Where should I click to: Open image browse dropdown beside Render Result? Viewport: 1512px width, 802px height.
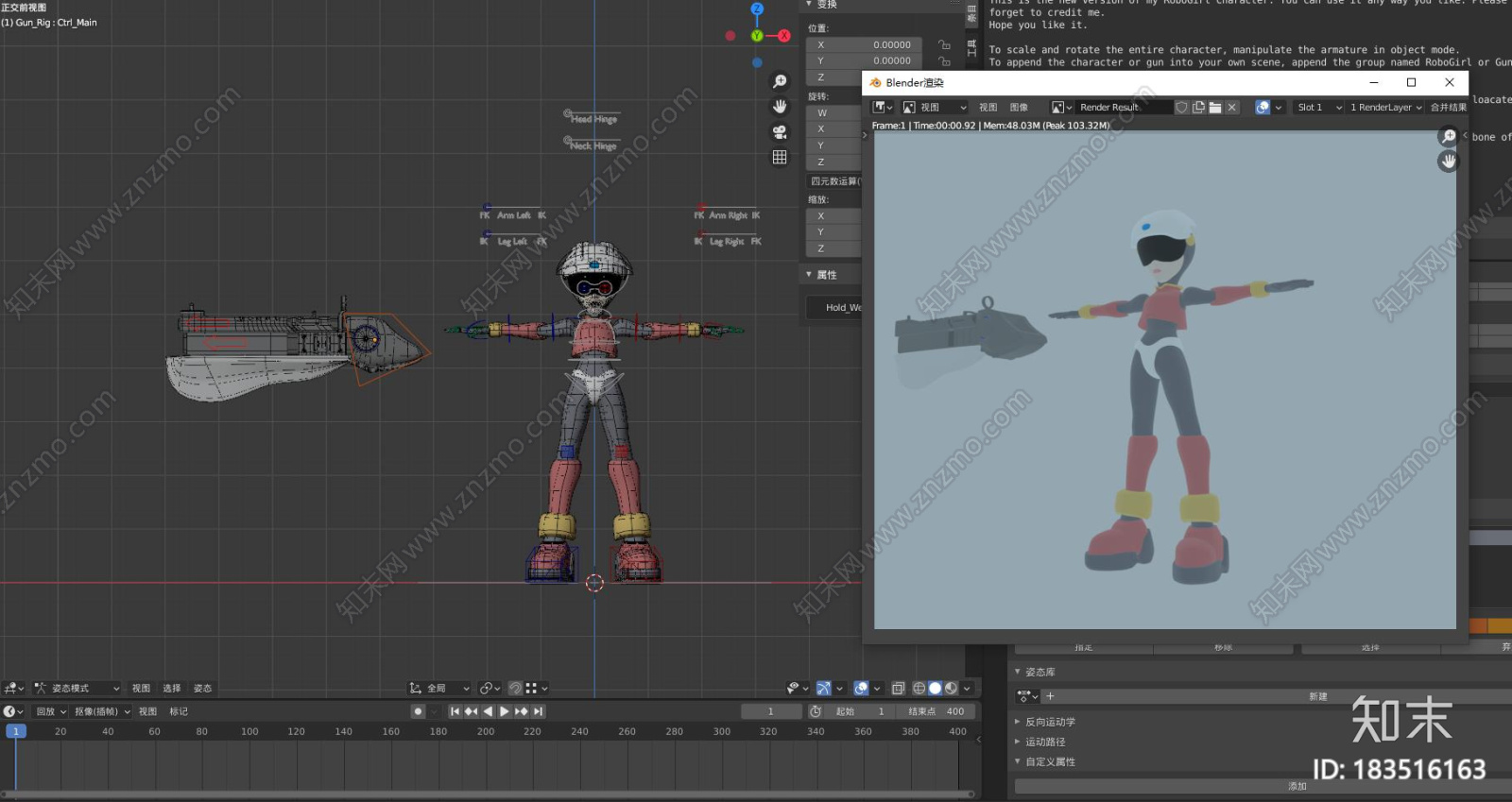(x=1062, y=108)
